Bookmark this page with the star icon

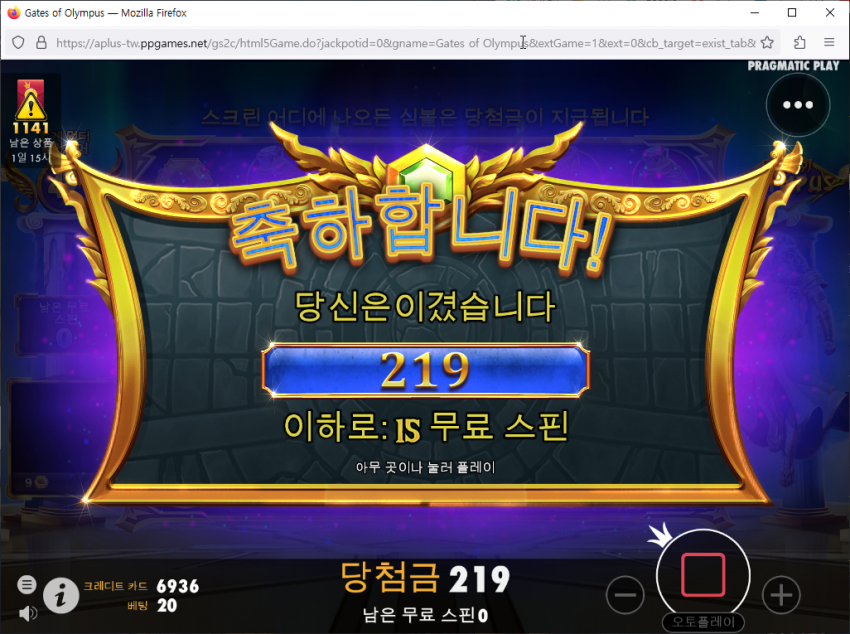point(767,42)
